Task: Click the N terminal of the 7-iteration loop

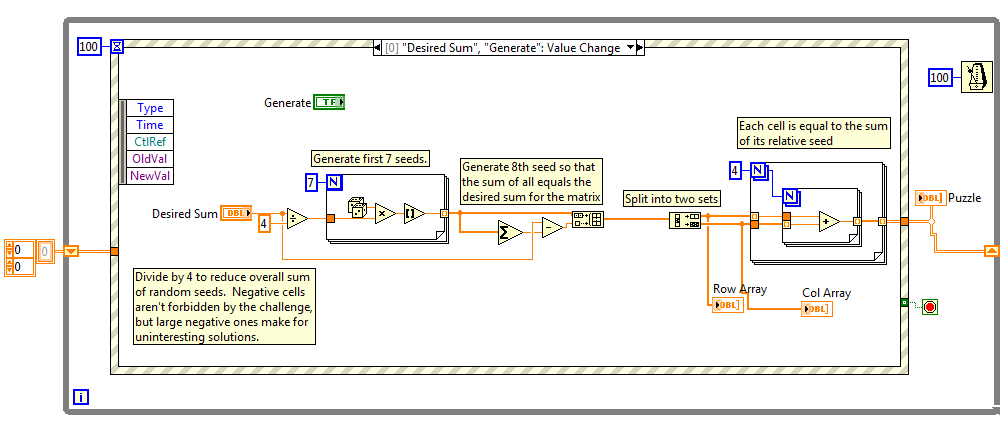Action: coord(334,182)
